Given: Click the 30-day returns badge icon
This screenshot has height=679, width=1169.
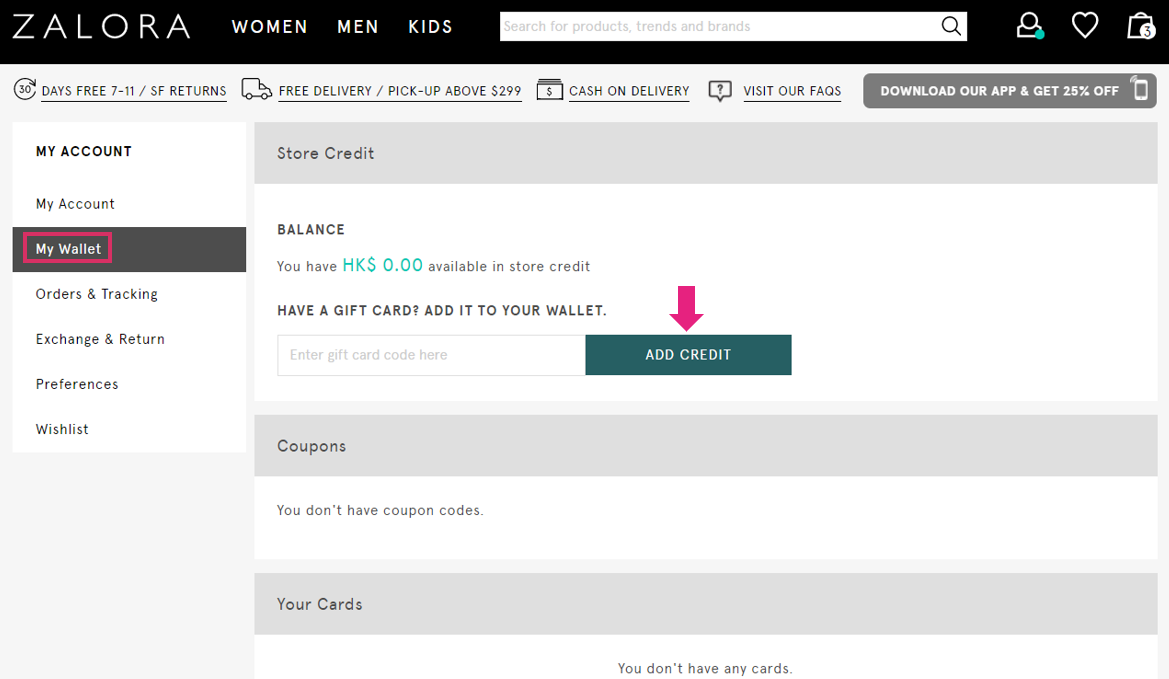Looking at the screenshot, I should (x=25, y=90).
